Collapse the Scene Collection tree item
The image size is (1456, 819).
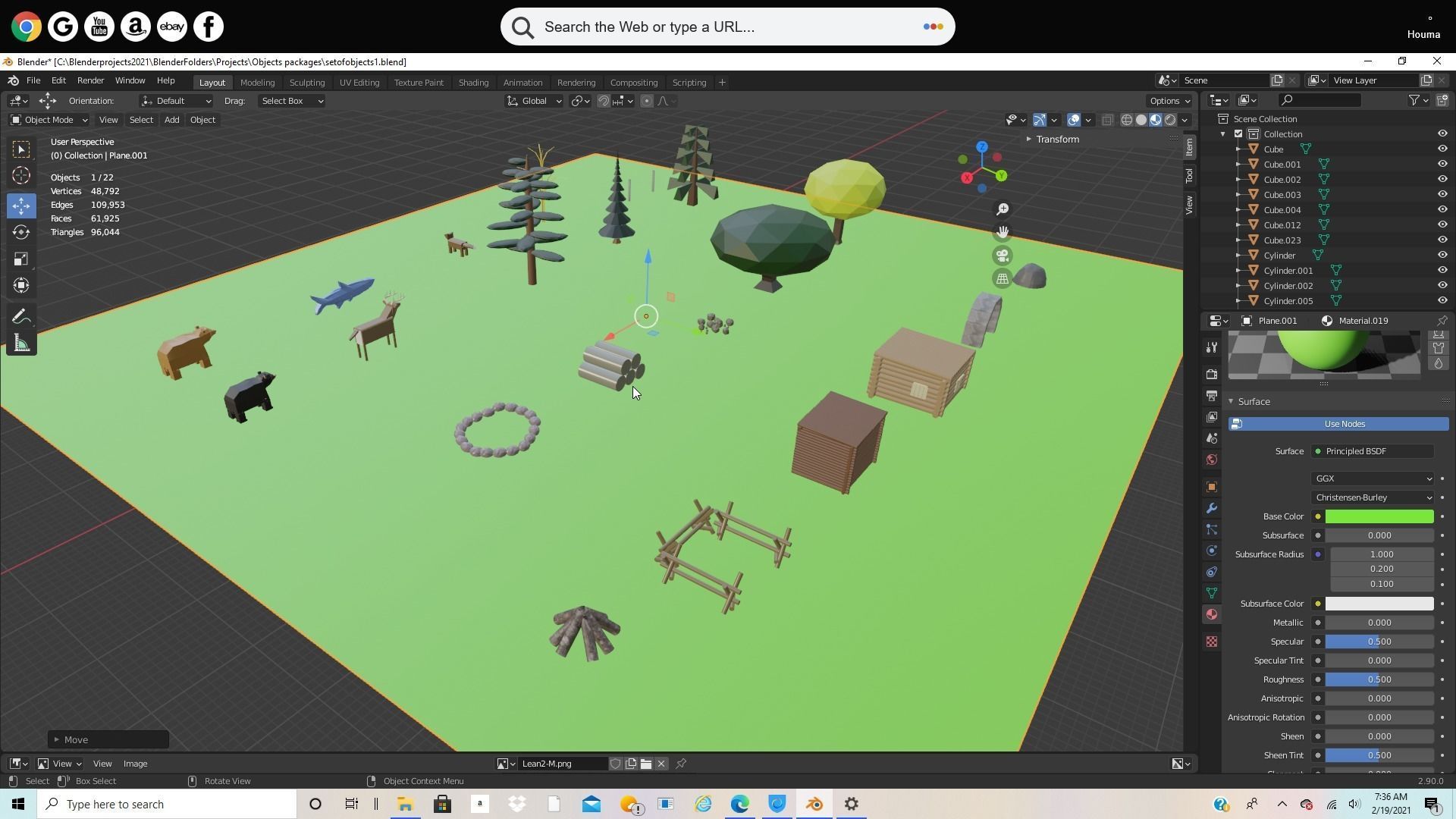tap(1223, 118)
